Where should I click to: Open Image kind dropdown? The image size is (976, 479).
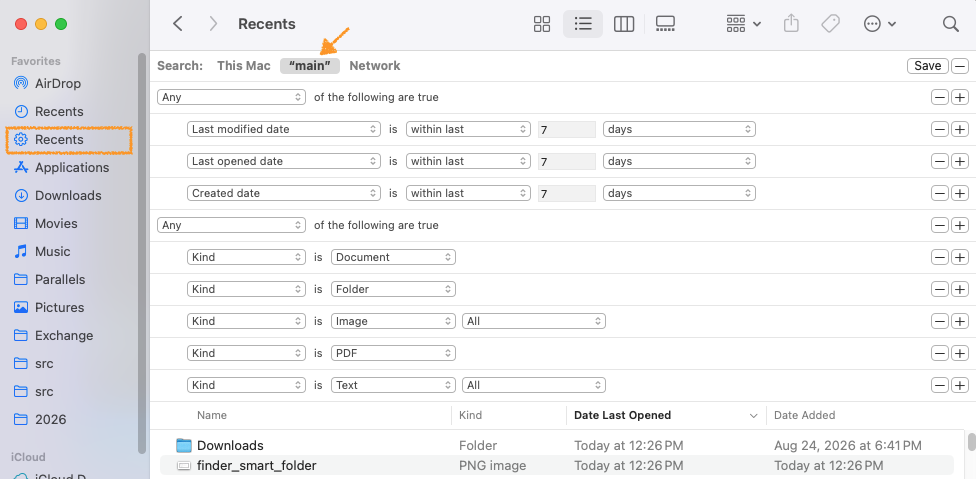click(393, 322)
